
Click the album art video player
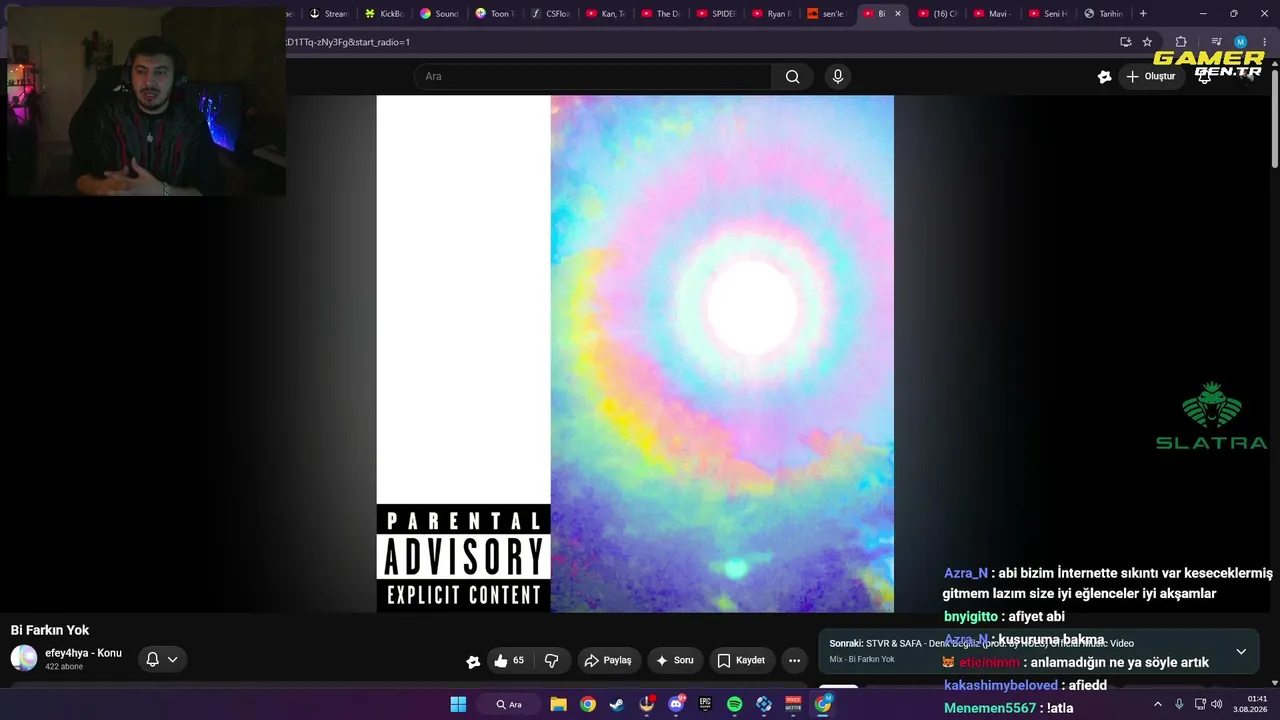pos(635,354)
